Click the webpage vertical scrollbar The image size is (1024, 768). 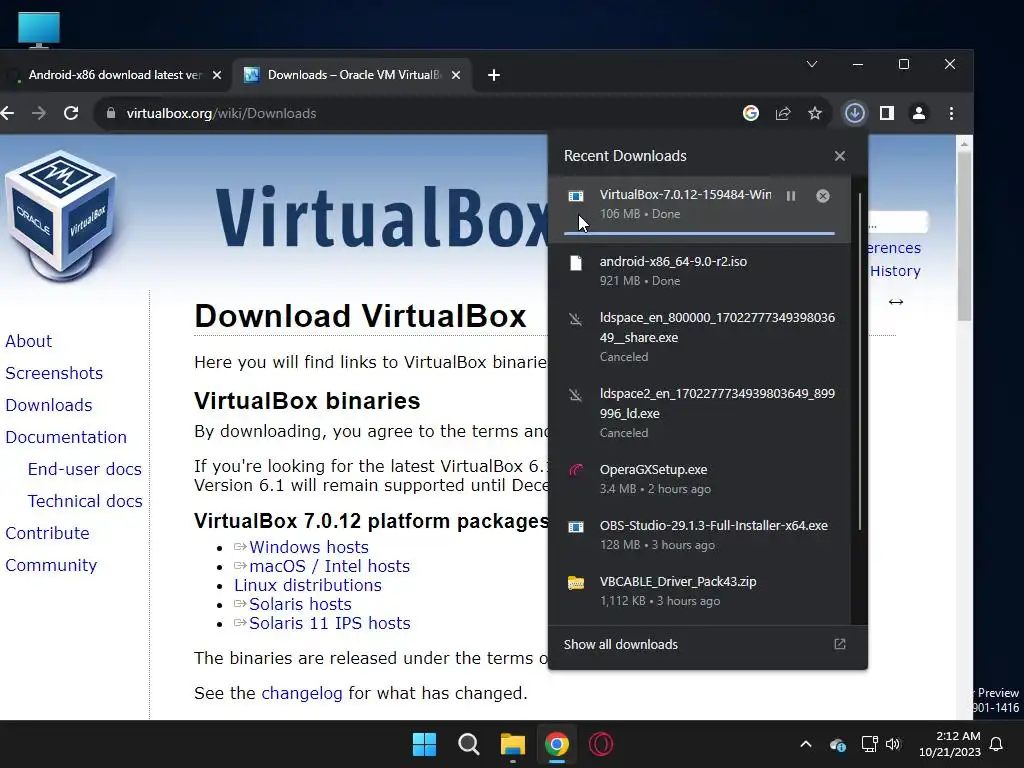coord(964,235)
